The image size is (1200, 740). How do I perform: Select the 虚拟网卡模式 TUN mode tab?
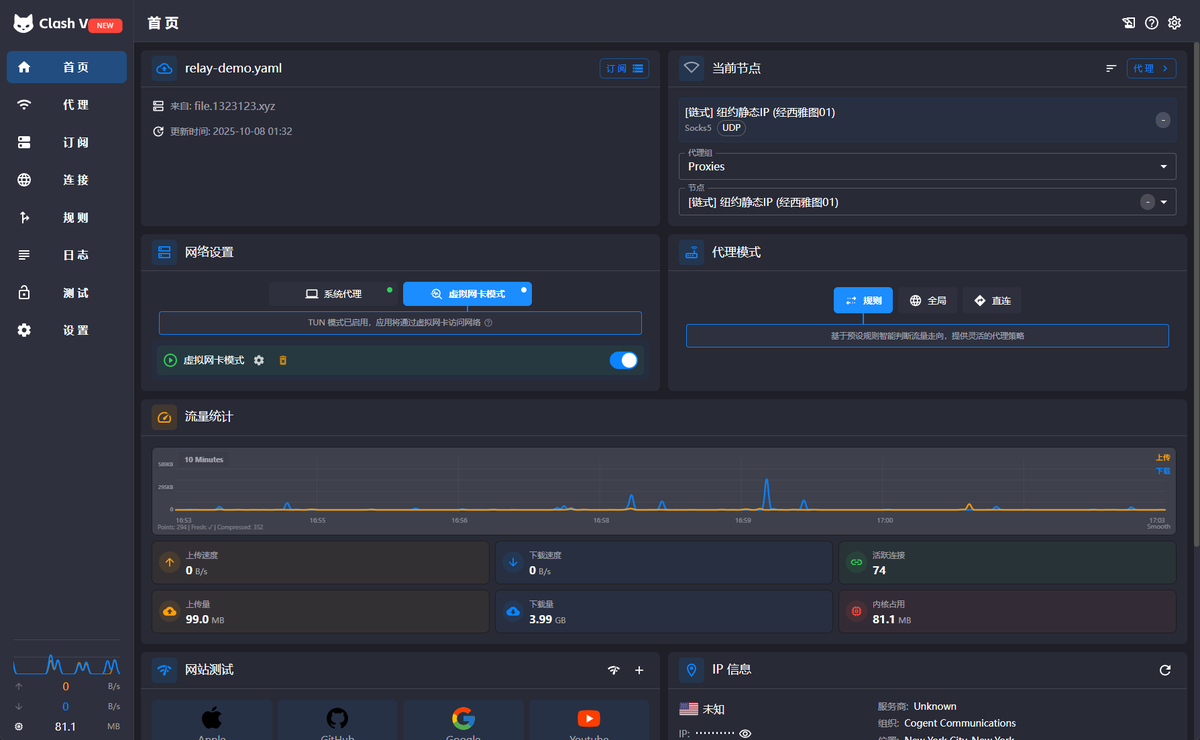pos(467,294)
